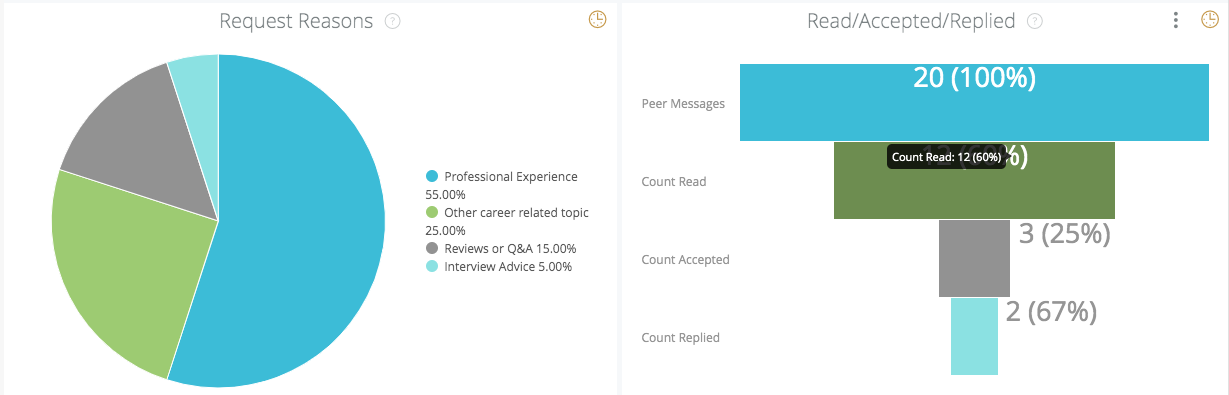The image size is (1229, 395).
Task: Open the three-dot menu on Read/Accepted/Replied panel
Action: (x=1176, y=19)
